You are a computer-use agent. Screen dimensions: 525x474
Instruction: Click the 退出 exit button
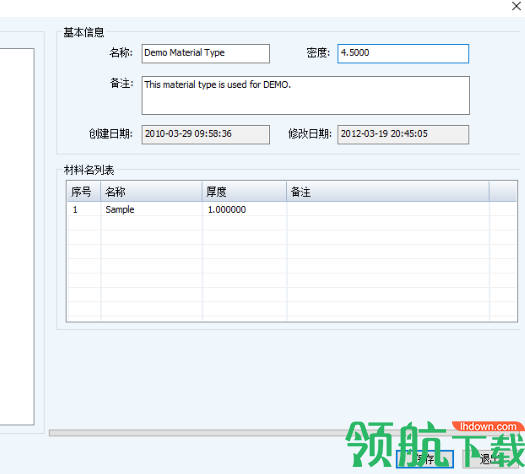click(492, 459)
